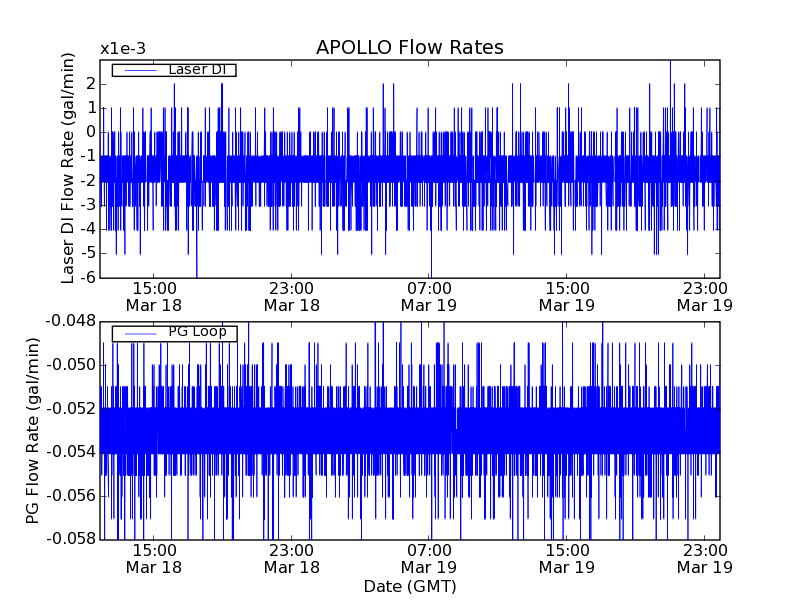Image resolution: width=800 pixels, height=600 pixels.
Task: Click the APOLLO Flow Rates chart title
Action: [409, 48]
